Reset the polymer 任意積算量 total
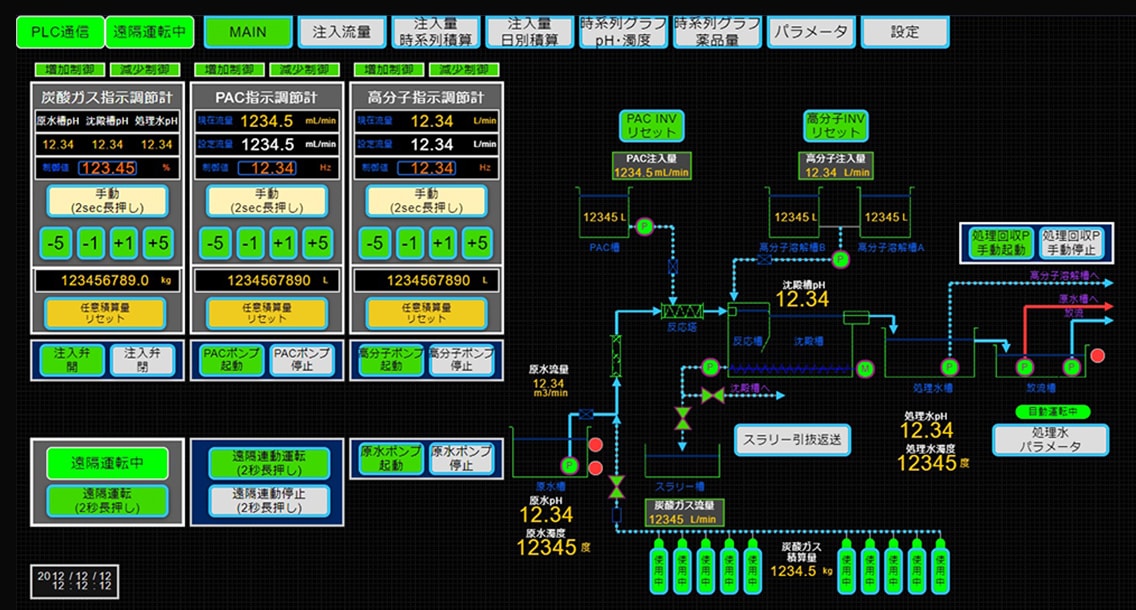The image size is (1136, 610). click(426, 313)
